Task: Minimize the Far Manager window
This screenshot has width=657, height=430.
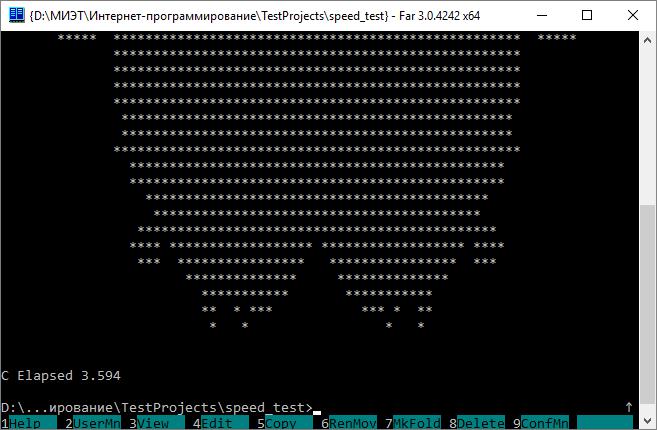Action: pyautogui.click(x=542, y=16)
